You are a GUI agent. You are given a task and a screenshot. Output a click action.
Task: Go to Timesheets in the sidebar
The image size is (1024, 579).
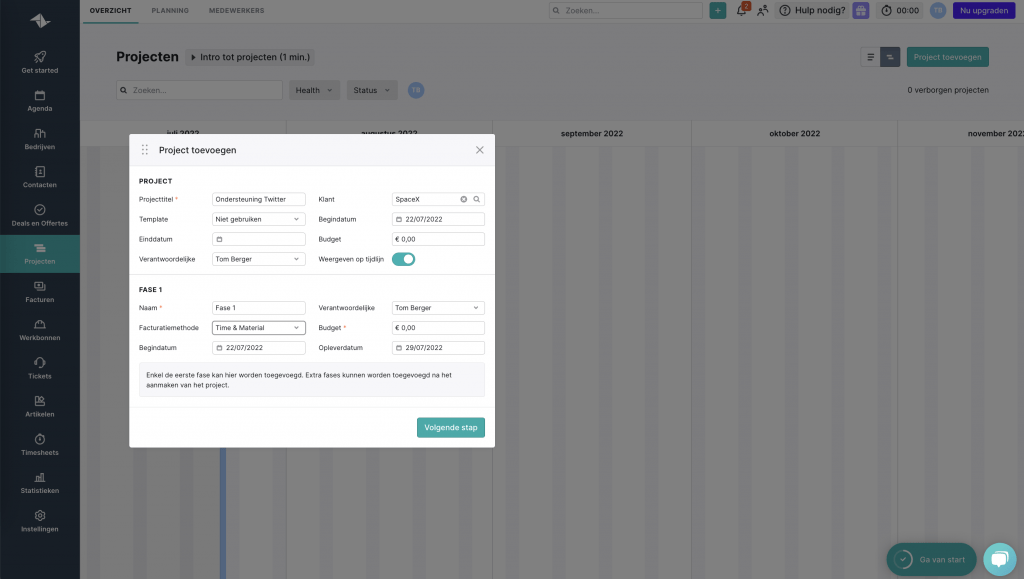(x=40, y=445)
